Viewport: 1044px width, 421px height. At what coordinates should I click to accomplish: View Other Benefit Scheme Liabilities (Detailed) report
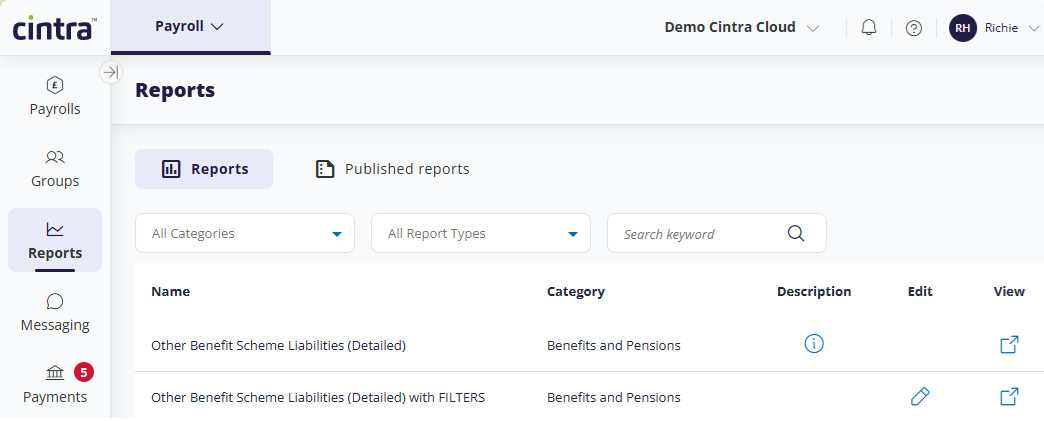(x=1009, y=344)
